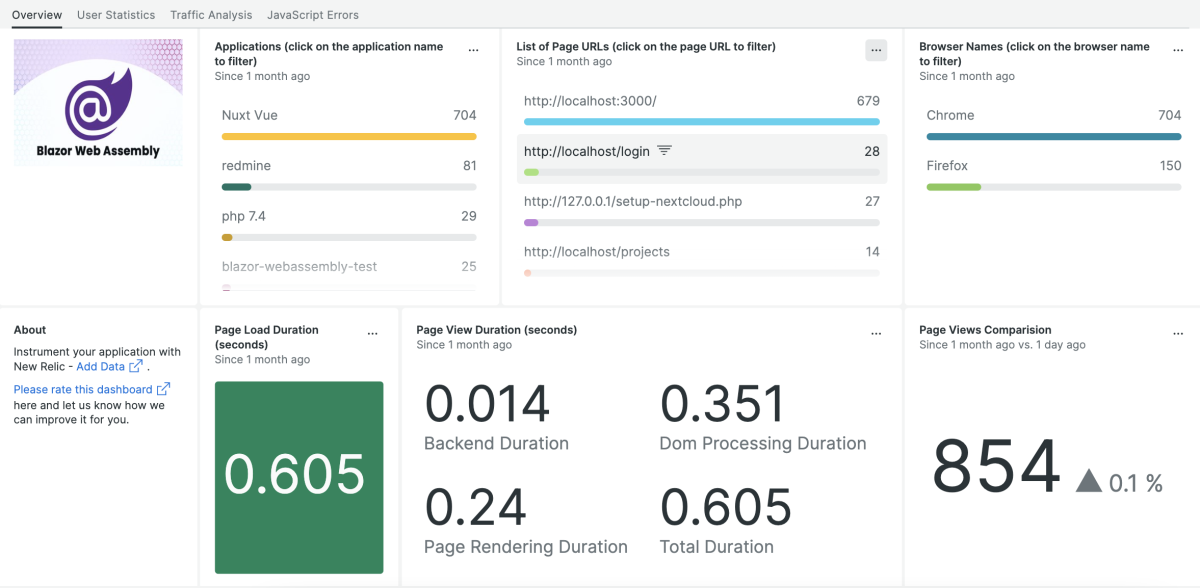The width and height of the screenshot is (1200, 588).
Task: Open List of Page URLs ellipsis menu
Action: point(876,50)
